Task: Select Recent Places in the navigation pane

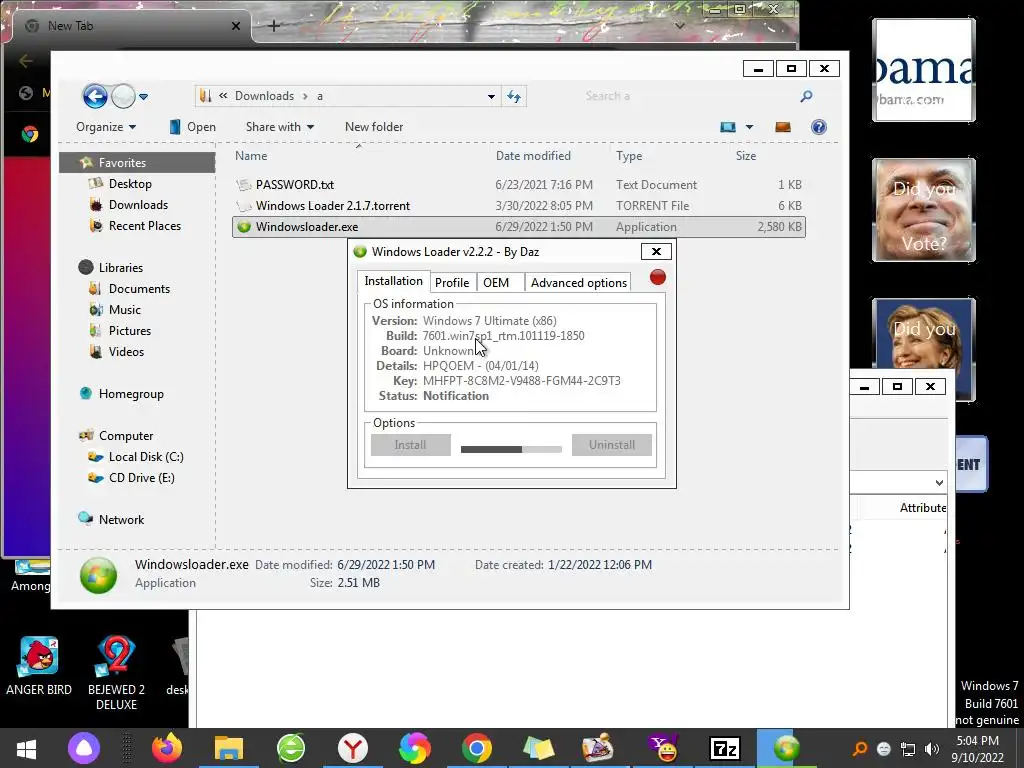Action: click(x=144, y=225)
